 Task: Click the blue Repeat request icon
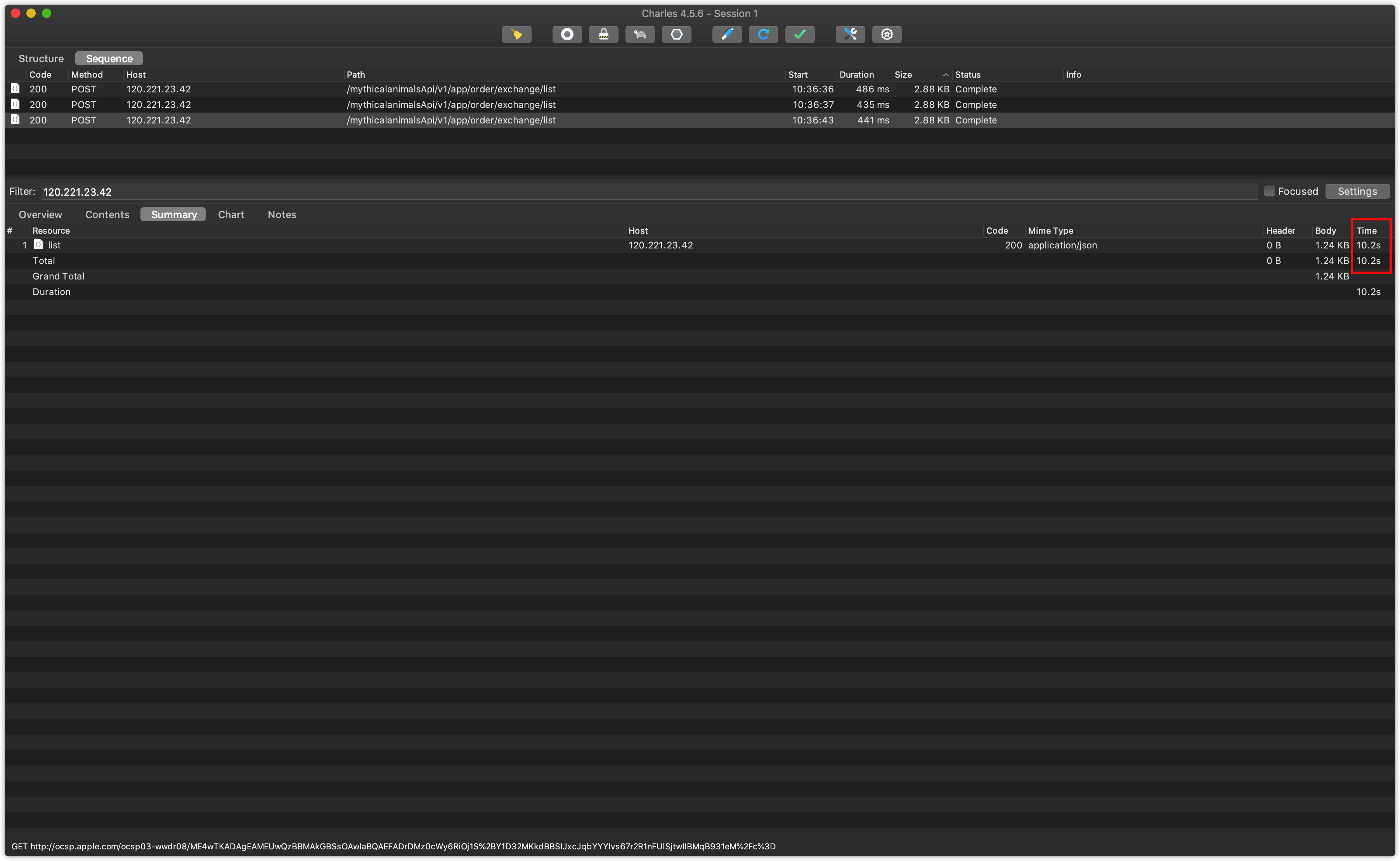coord(763,34)
